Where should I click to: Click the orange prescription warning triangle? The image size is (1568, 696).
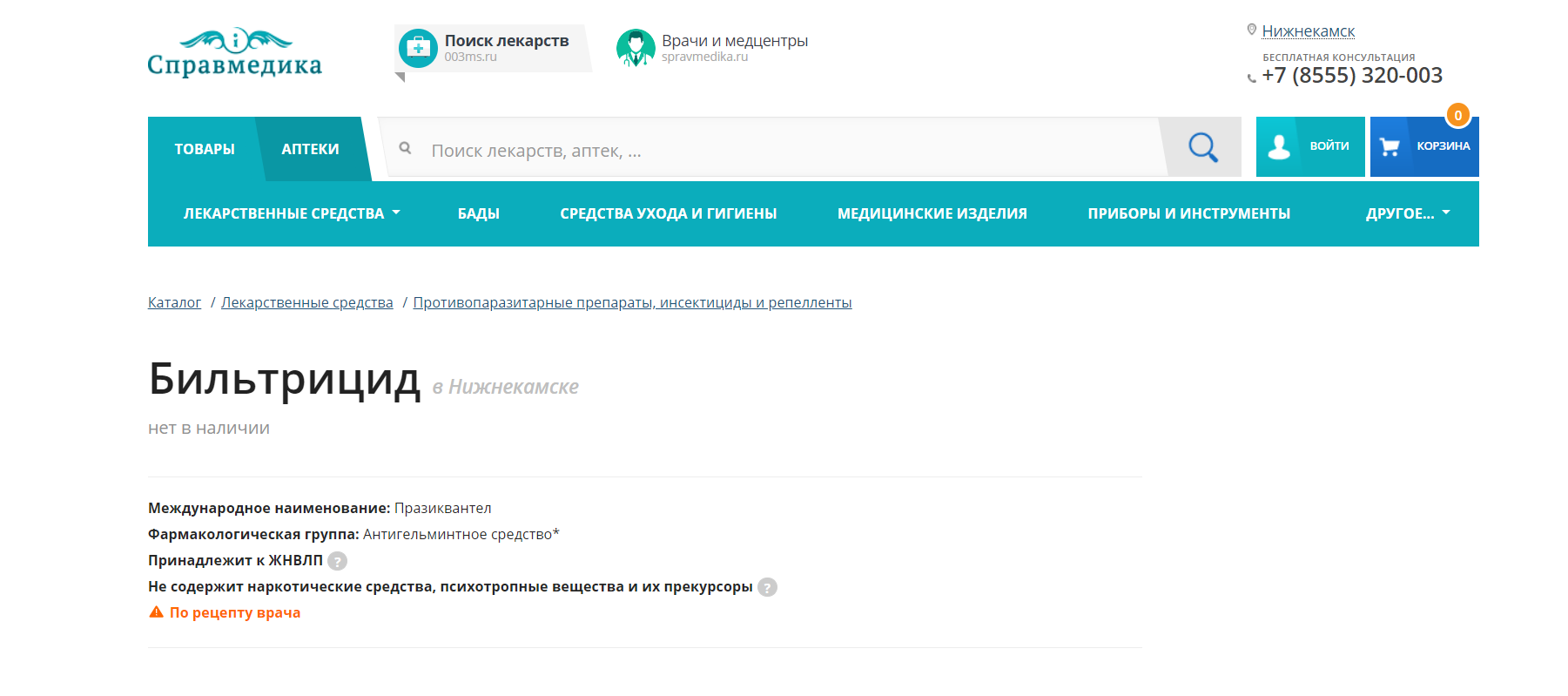pos(157,612)
